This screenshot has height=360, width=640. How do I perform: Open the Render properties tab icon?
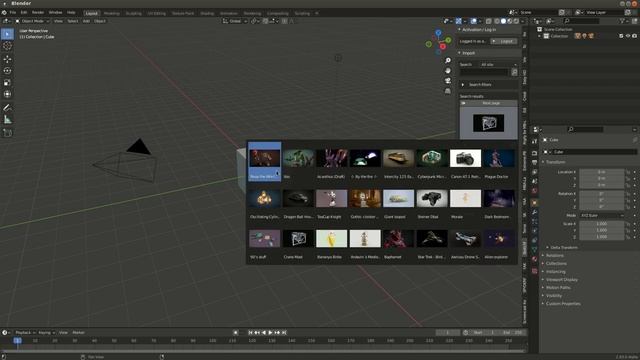(534, 153)
